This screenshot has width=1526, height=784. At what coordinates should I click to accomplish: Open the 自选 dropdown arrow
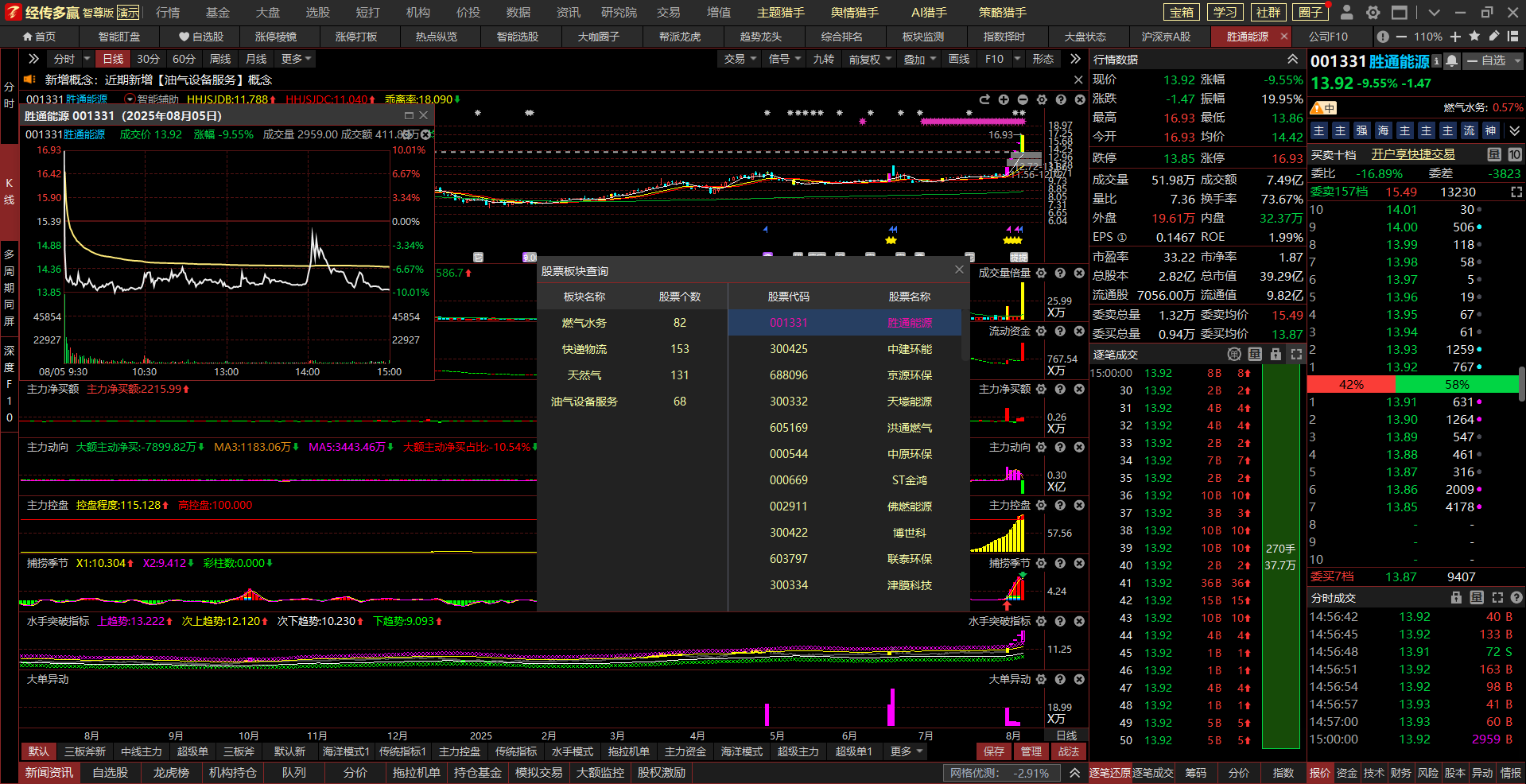tap(1516, 61)
